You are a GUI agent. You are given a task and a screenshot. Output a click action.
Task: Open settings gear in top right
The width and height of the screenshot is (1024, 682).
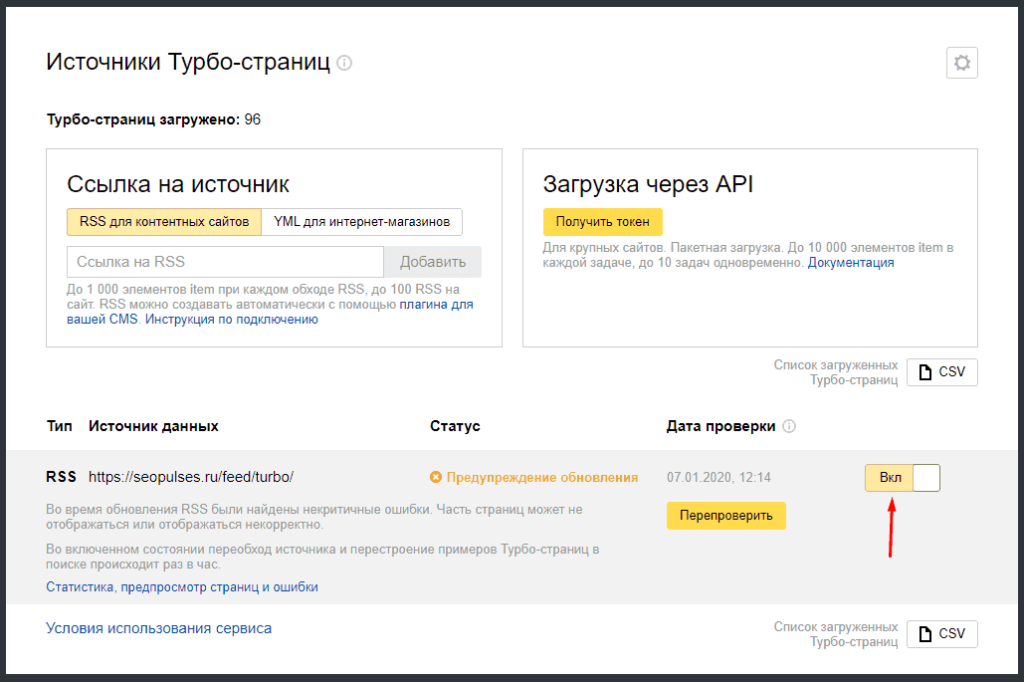[x=962, y=63]
